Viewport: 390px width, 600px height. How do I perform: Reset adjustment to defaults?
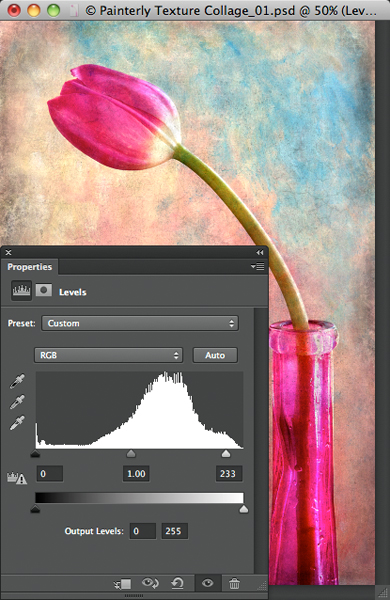pyautogui.click(x=177, y=583)
